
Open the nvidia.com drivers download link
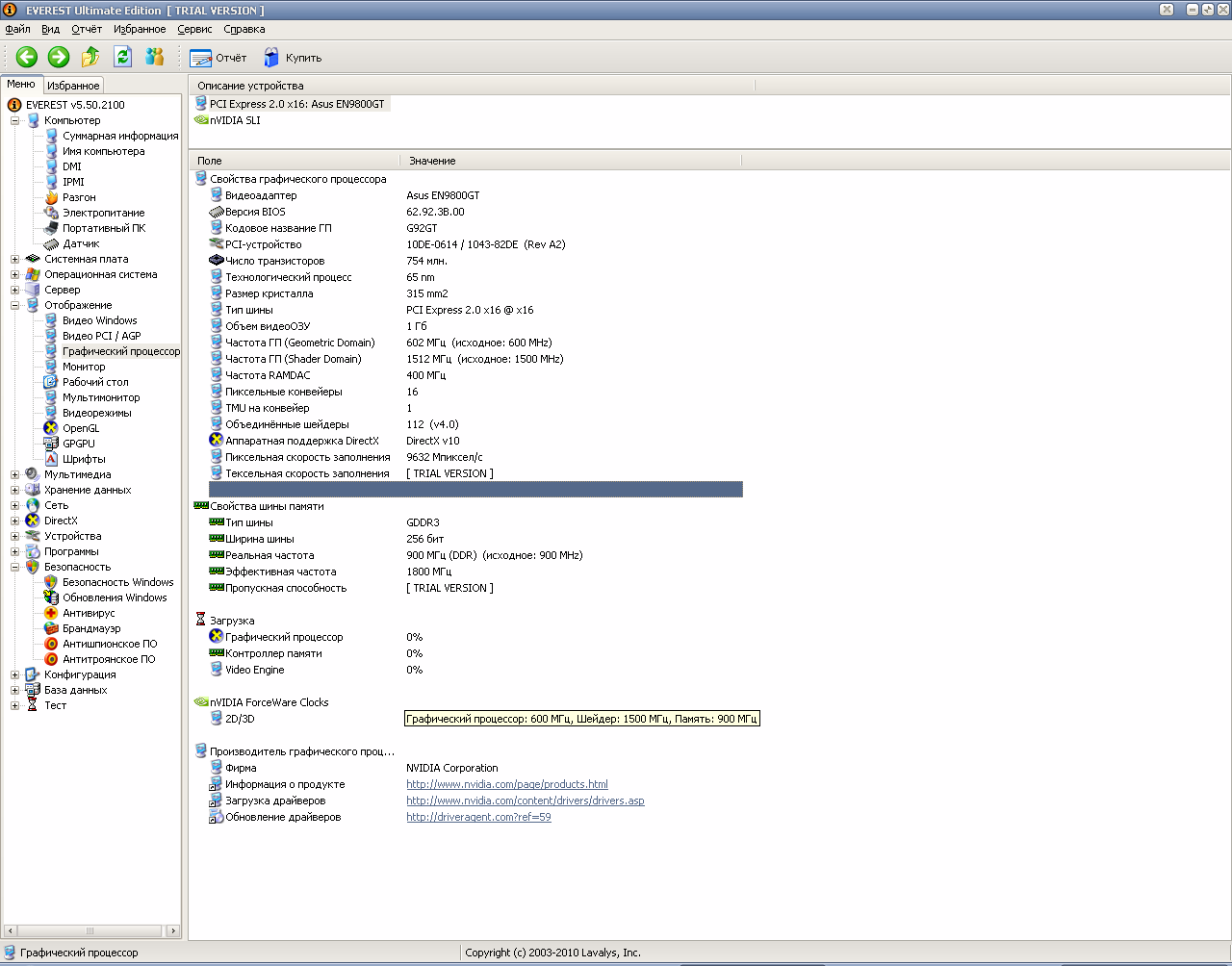pyautogui.click(x=526, y=801)
